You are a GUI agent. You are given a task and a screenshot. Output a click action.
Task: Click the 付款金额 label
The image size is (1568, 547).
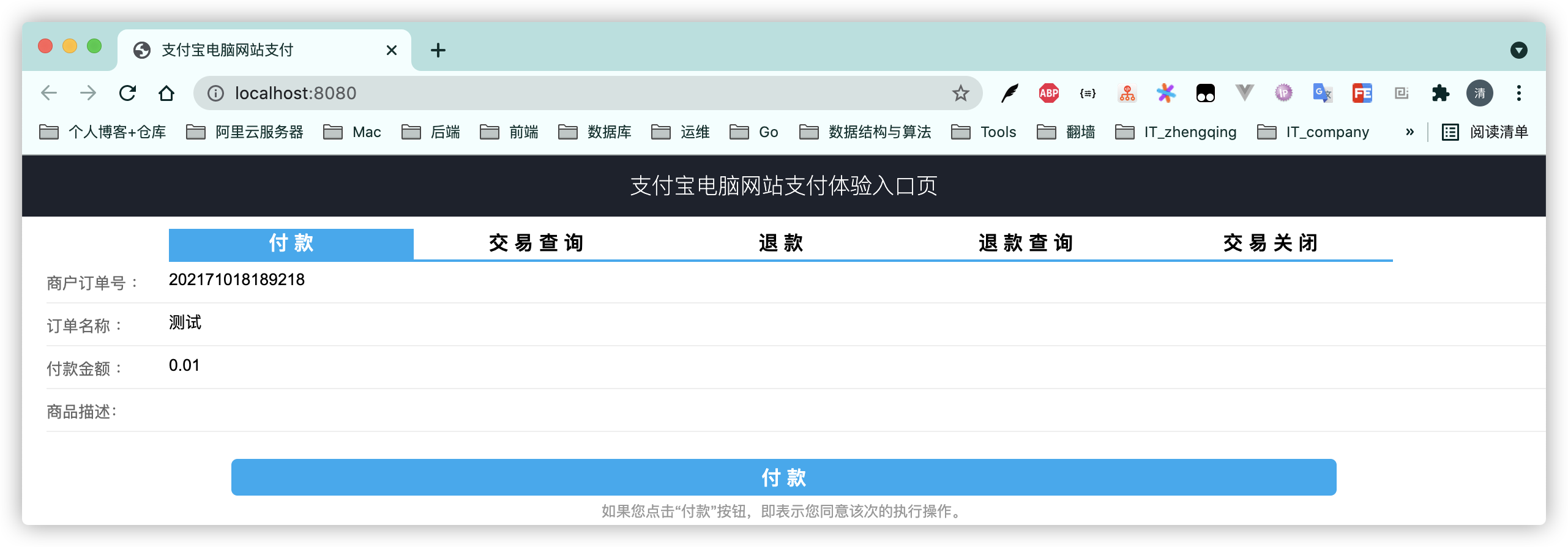pyautogui.click(x=85, y=368)
